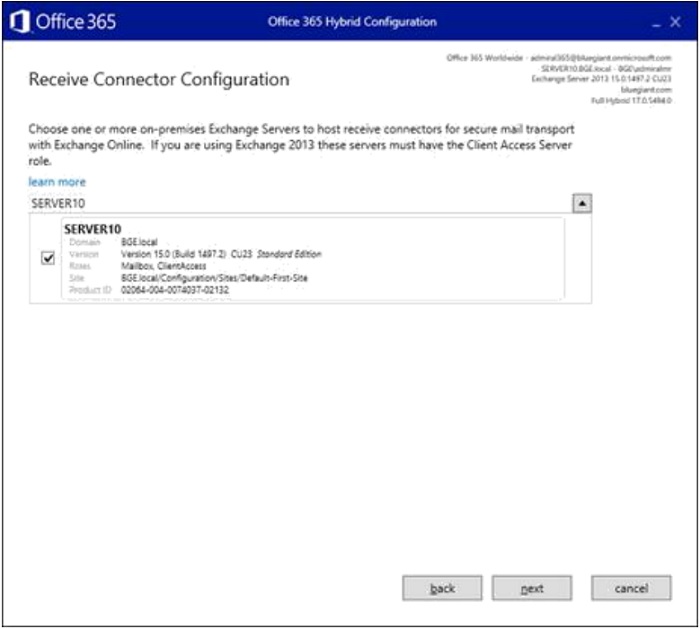
Task: Click the Office 365 Hybrid Configuration title
Action: [x=352, y=21]
